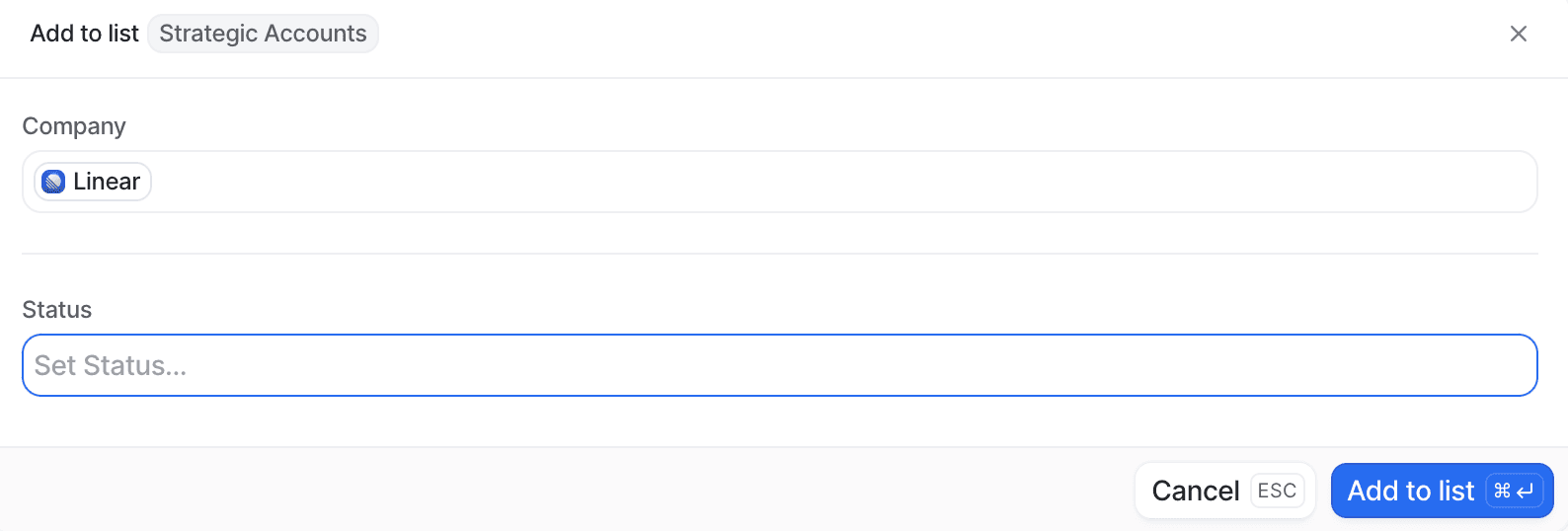The height and width of the screenshot is (531, 1568).
Task: Click empty area of Company field
Action: click(790, 182)
